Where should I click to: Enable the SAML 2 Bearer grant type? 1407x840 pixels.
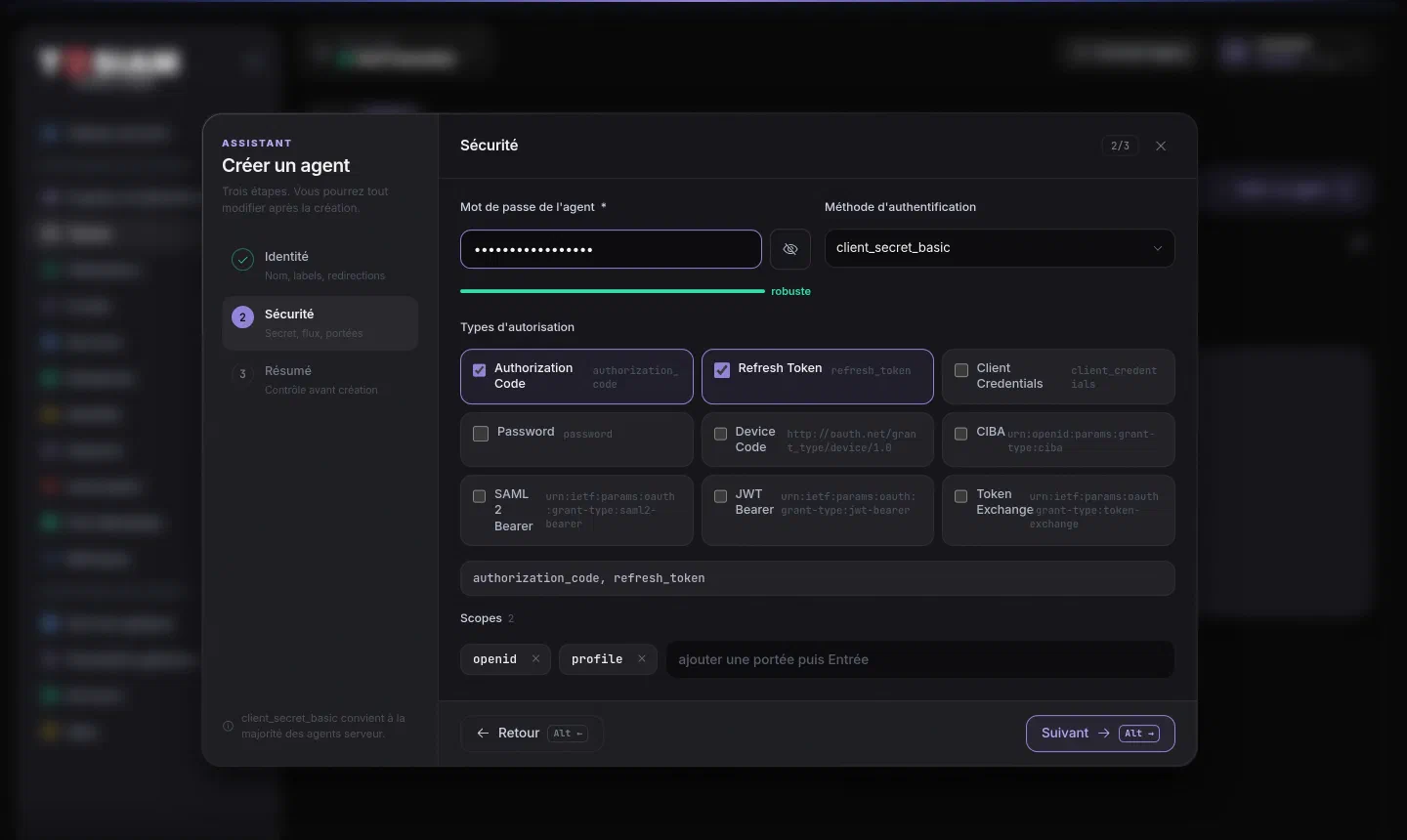480,496
